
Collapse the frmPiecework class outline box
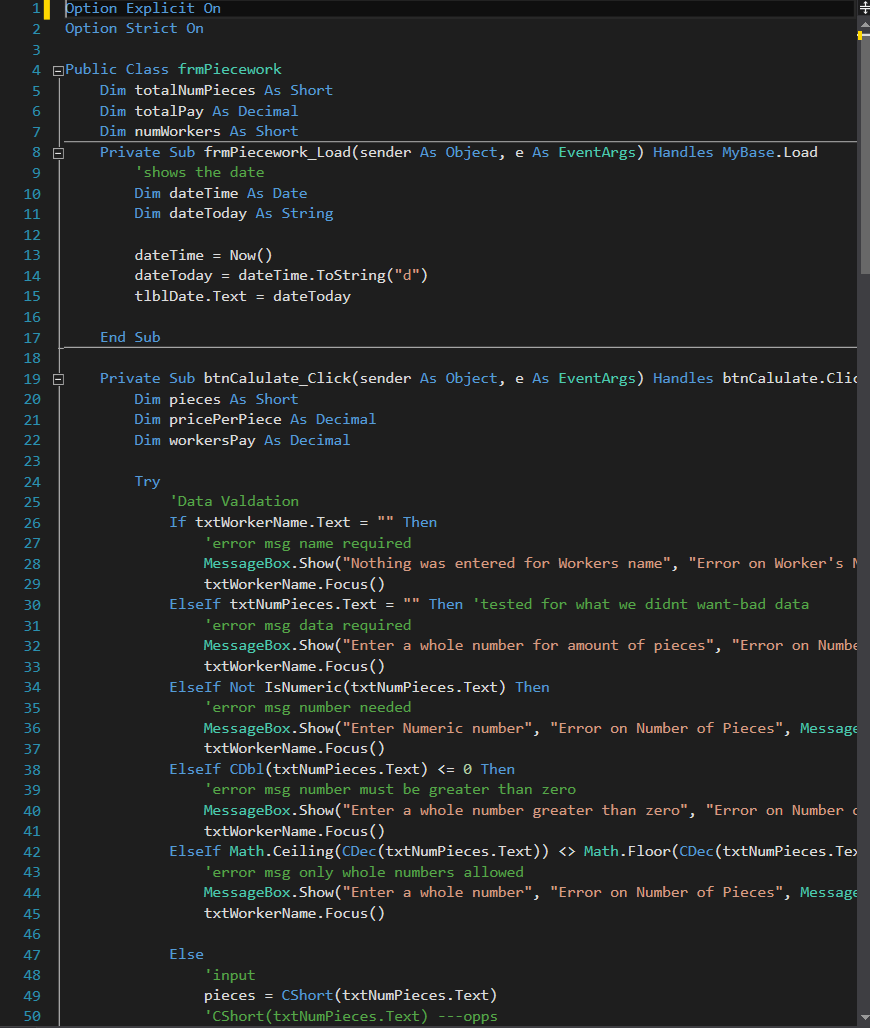coord(58,71)
